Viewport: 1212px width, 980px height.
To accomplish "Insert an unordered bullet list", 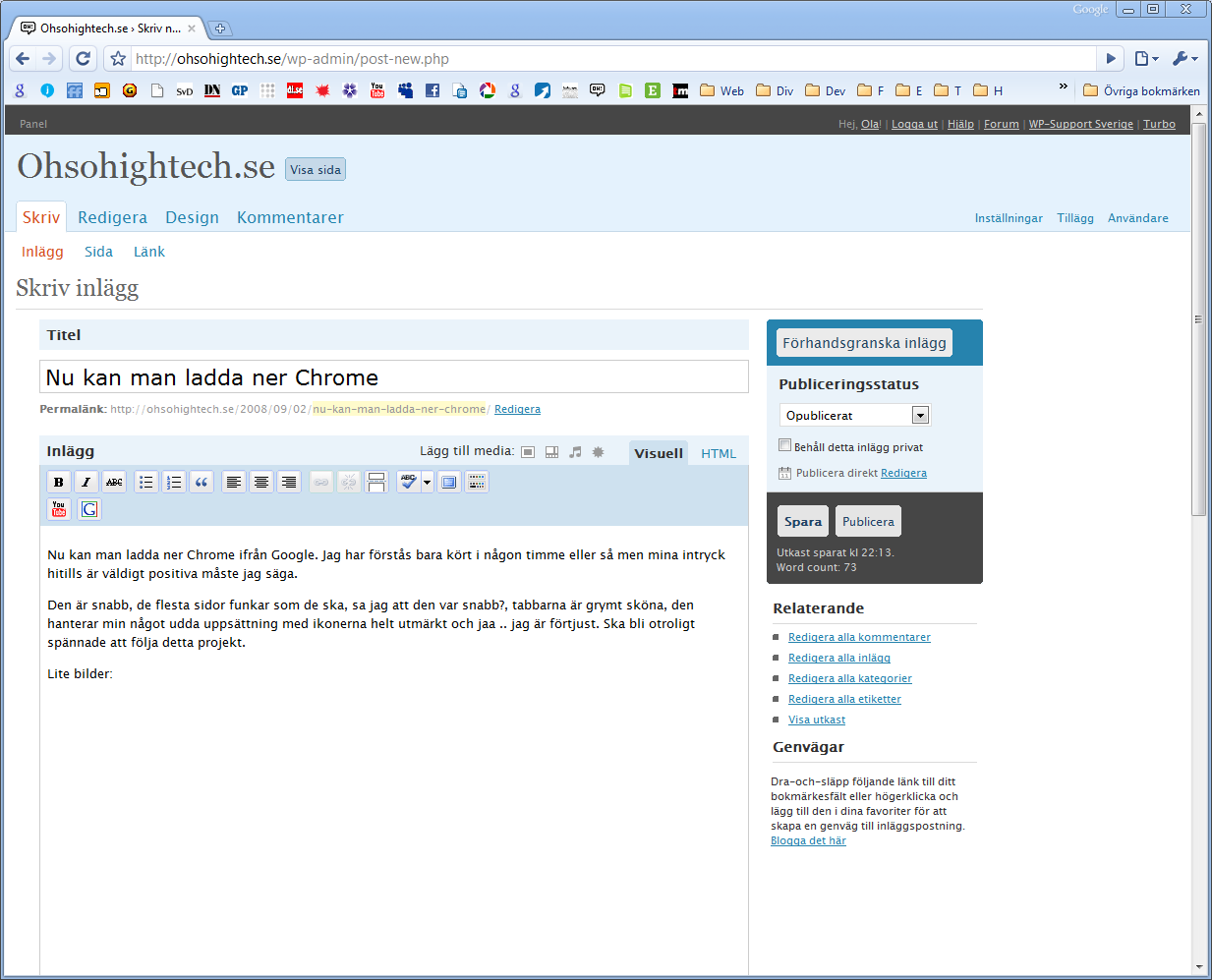I will pyautogui.click(x=146, y=482).
